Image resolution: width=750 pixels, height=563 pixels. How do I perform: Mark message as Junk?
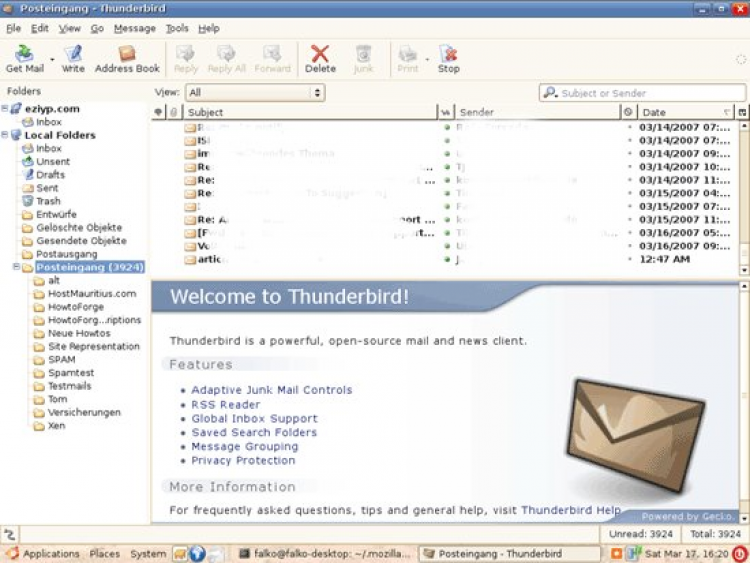(x=363, y=59)
